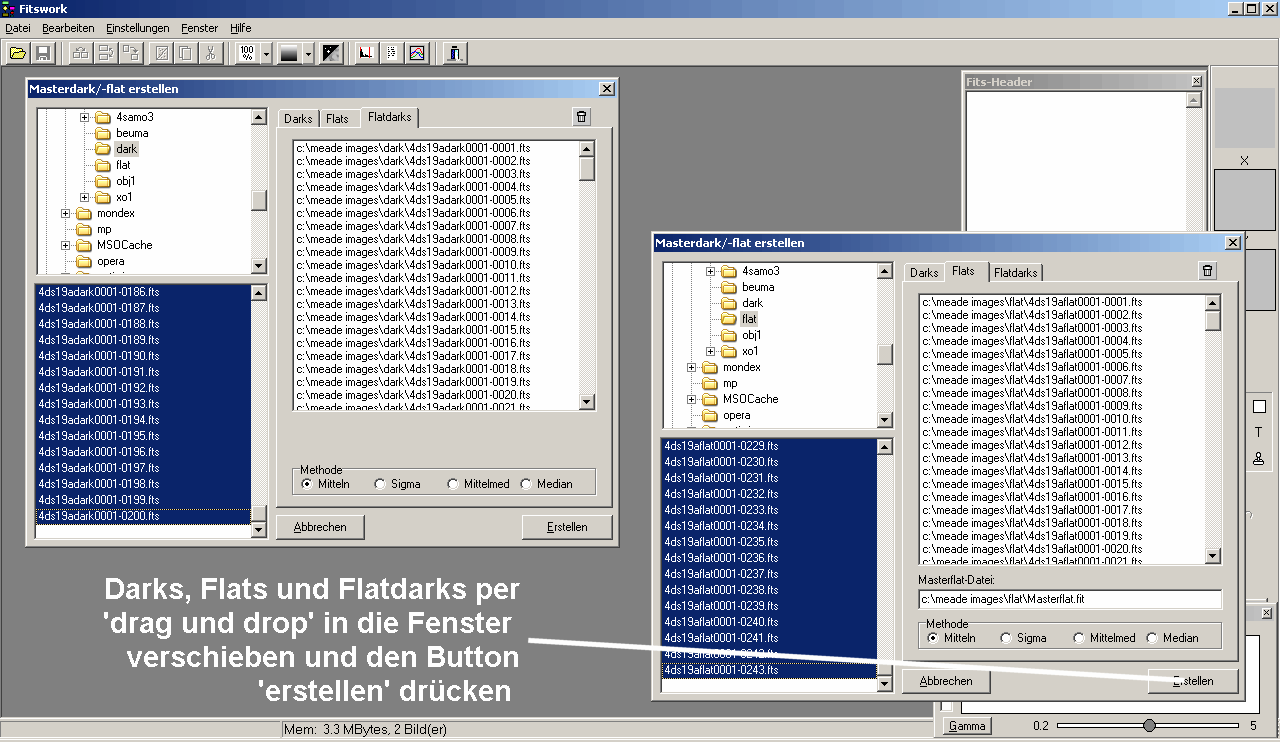Click trash icon in left Masterdark dialog

(x=582, y=117)
